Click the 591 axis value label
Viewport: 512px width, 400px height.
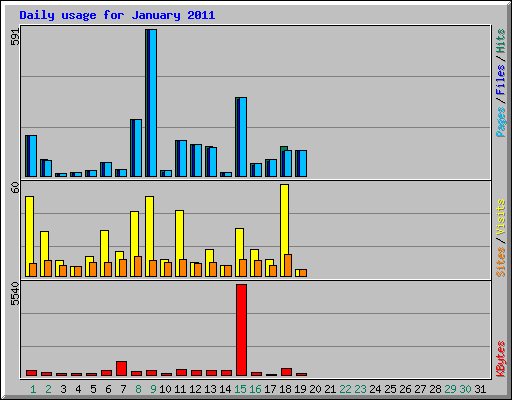[15, 36]
